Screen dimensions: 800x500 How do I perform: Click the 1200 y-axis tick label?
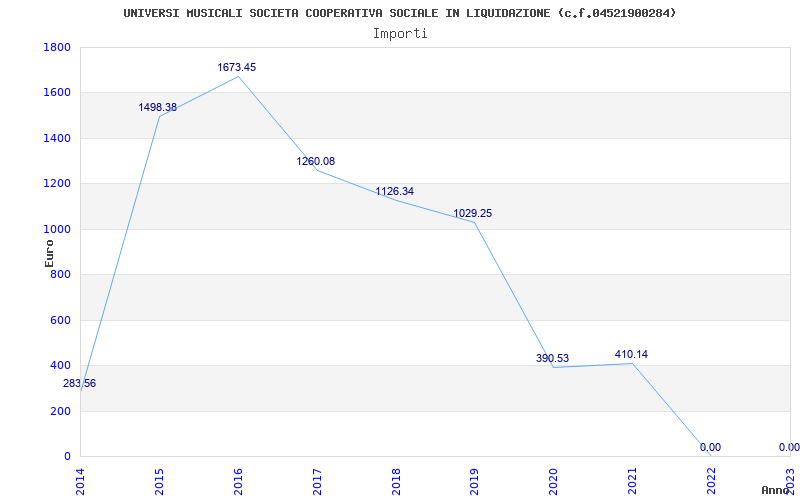point(57,184)
